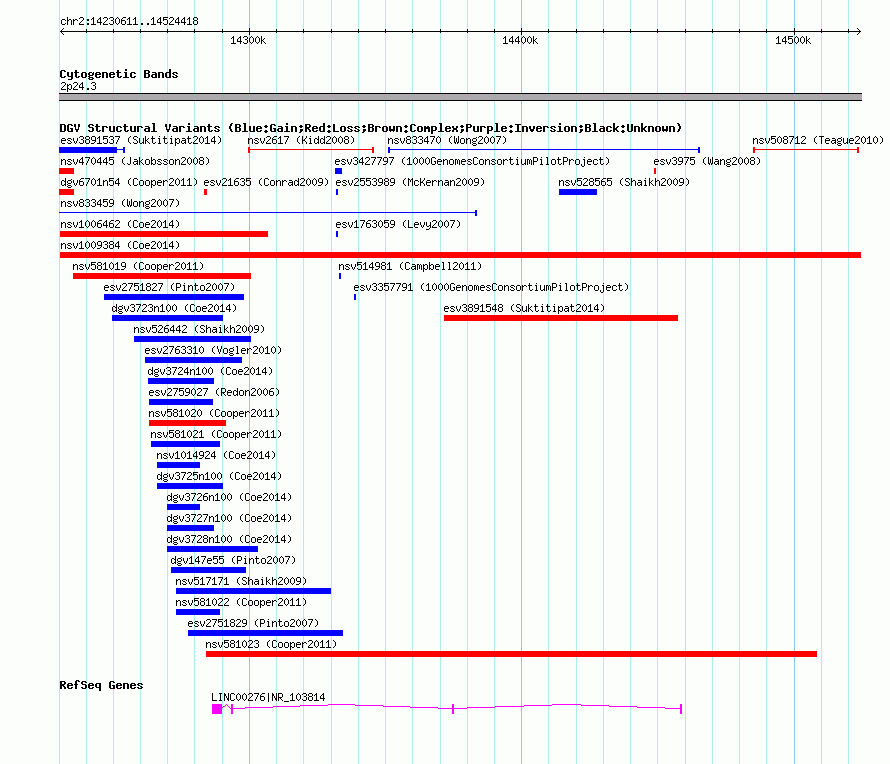This screenshot has height=764, width=890.
Task: Open nsv581020 (Cooper2011) label
Action: (214, 413)
